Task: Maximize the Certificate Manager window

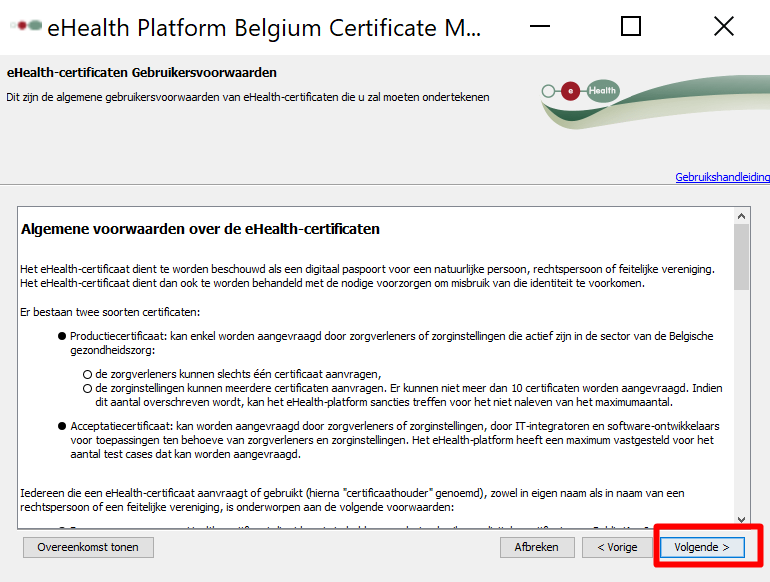Action: coord(631,26)
